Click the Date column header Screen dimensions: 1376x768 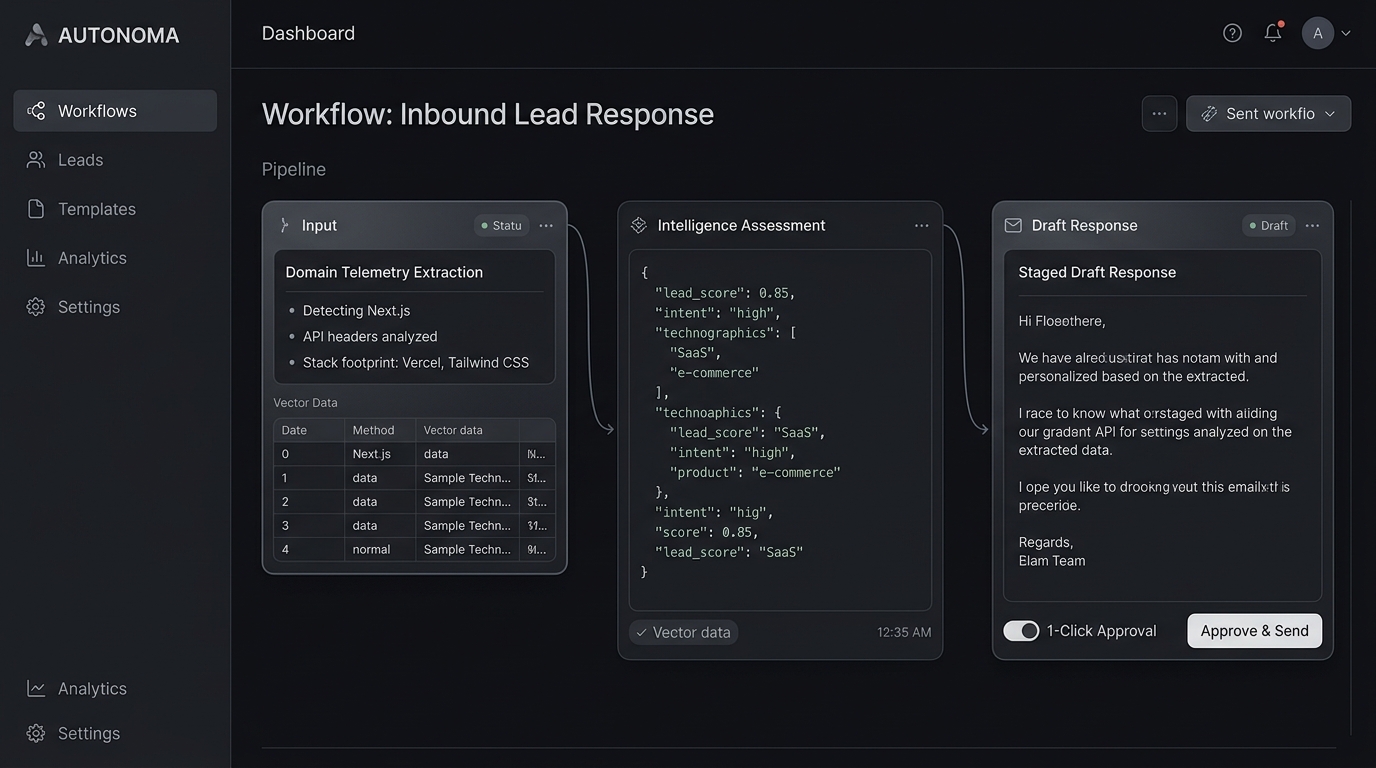click(309, 430)
